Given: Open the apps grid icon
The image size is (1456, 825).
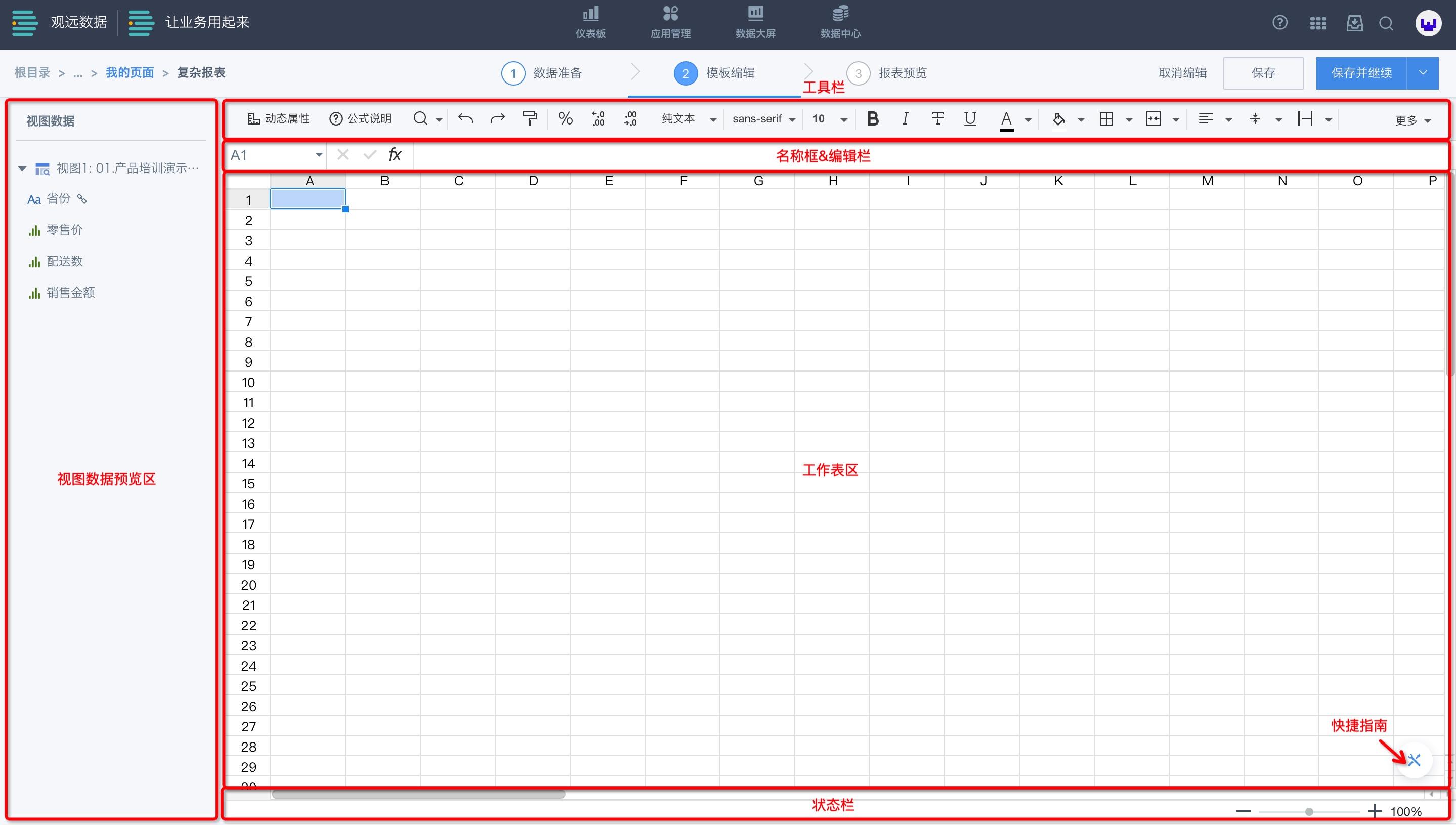Looking at the screenshot, I should [1318, 23].
